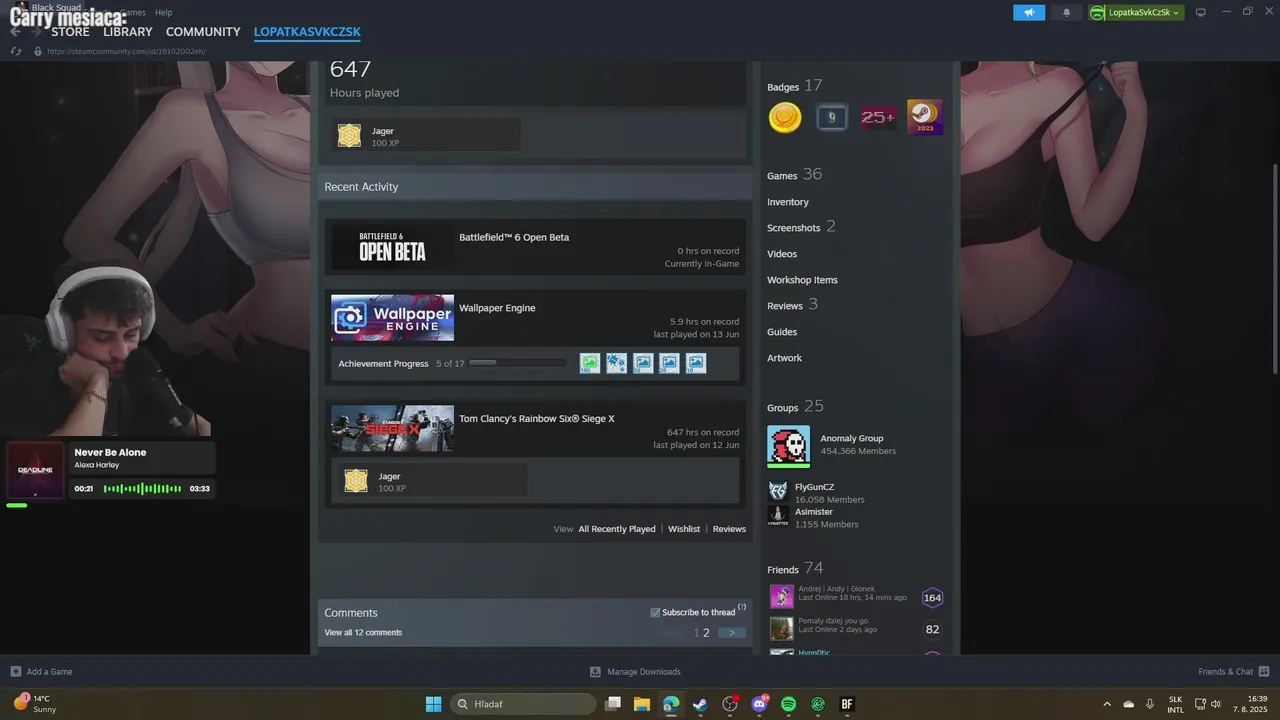1280x720 pixels.
Task: Open the LOPATKASVKCZSK profile tab
Action: 307,32
